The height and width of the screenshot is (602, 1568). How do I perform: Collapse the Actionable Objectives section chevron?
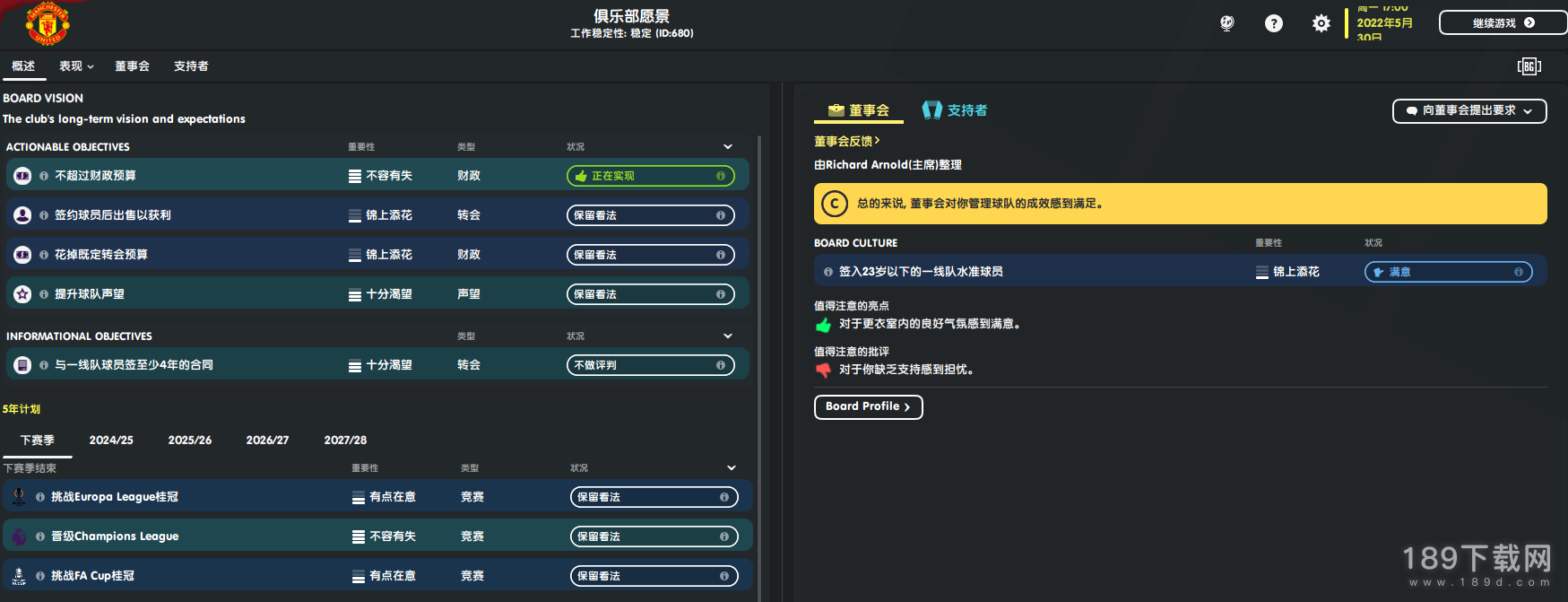tap(728, 147)
